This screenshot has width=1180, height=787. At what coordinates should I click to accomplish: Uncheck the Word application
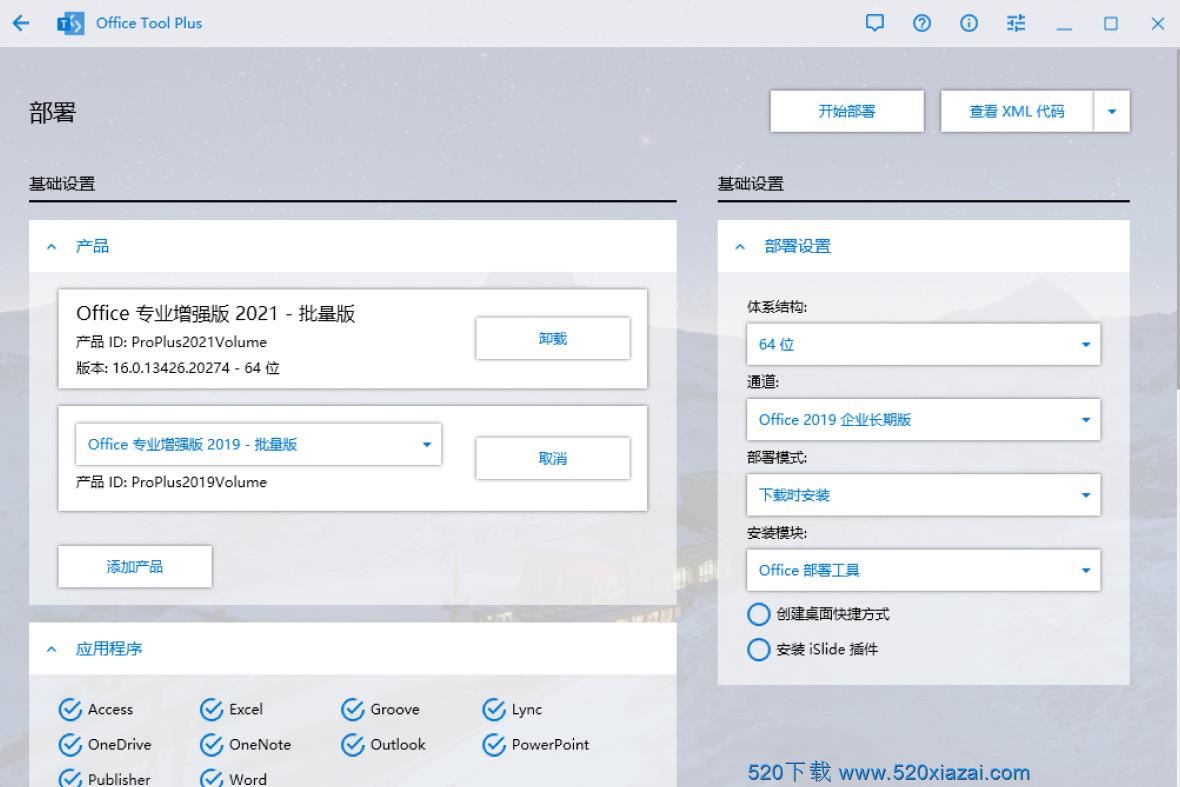[x=211, y=778]
